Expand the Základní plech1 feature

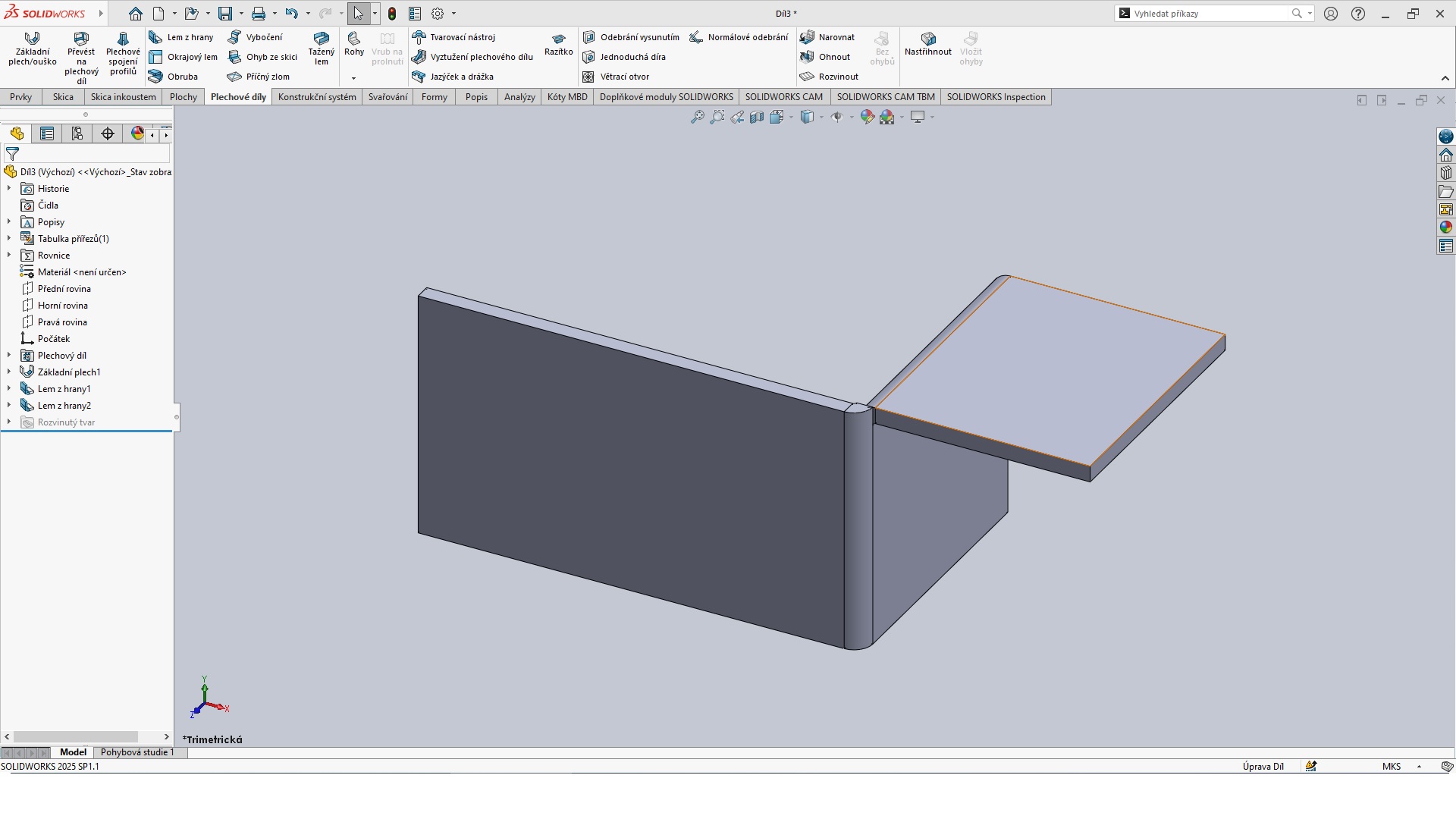pyautogui.click(x=9, y=372)
